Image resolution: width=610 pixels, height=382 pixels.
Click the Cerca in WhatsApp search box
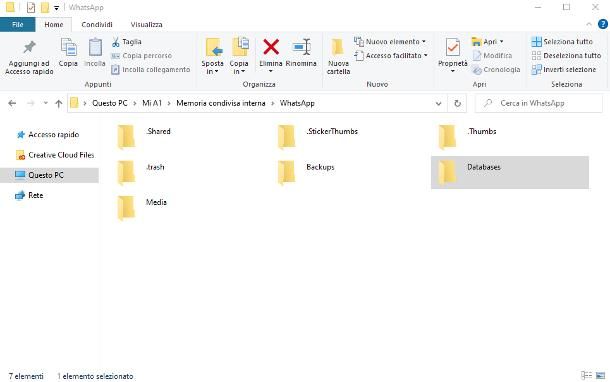(539, 103)
